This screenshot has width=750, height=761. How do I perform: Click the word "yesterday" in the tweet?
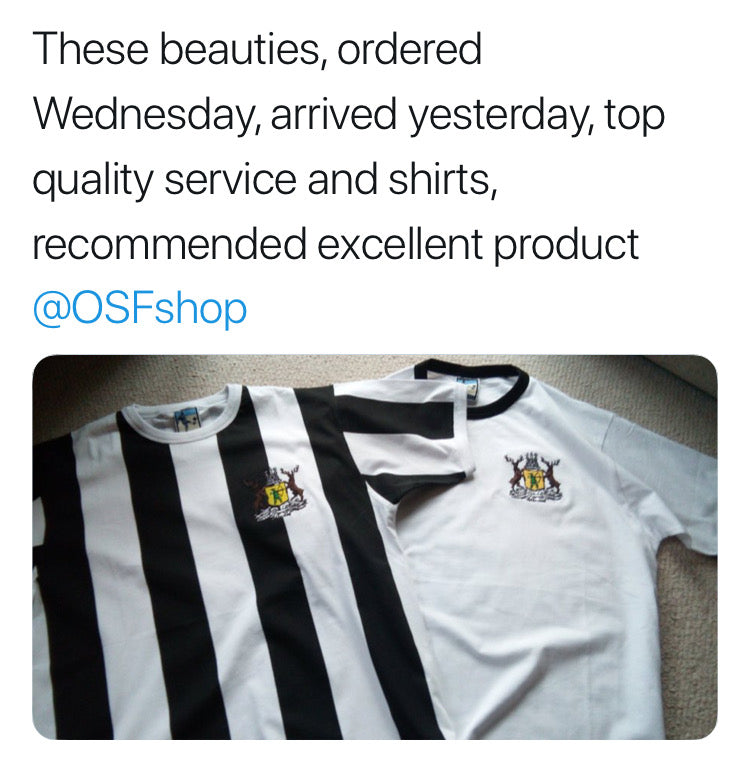click(500, 116)
